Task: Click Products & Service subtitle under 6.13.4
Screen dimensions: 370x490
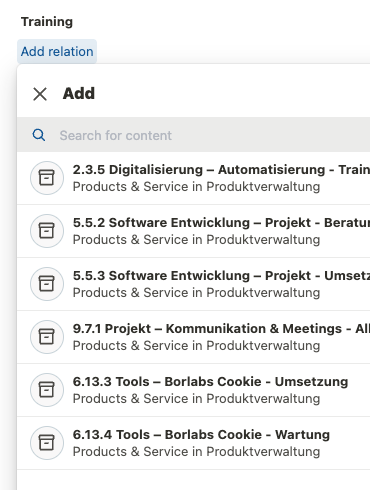Action: tap(196, 452)
